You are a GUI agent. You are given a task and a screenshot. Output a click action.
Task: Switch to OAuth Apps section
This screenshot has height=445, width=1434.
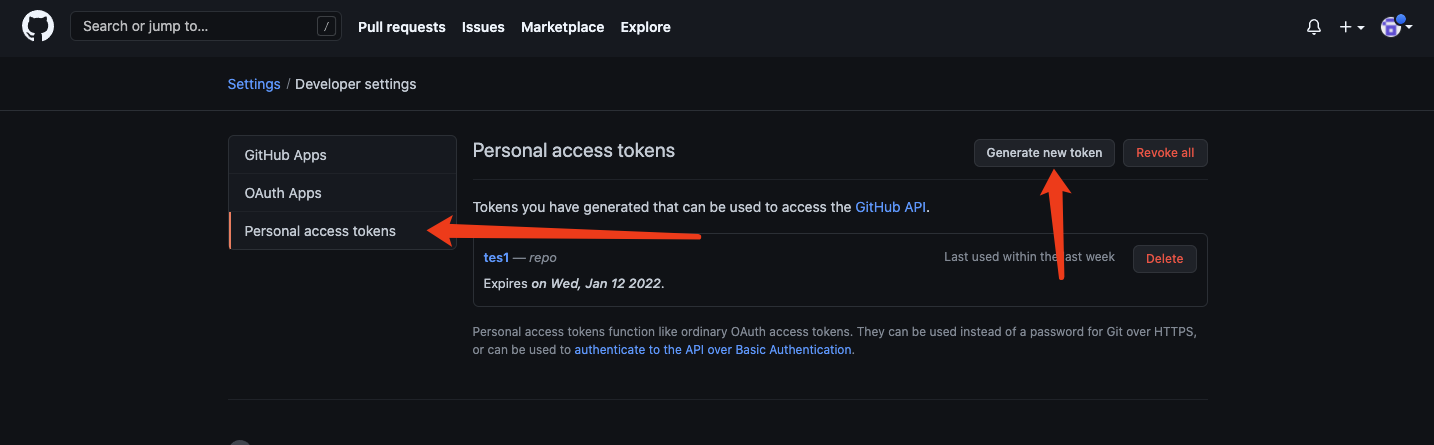pos(283,193)
